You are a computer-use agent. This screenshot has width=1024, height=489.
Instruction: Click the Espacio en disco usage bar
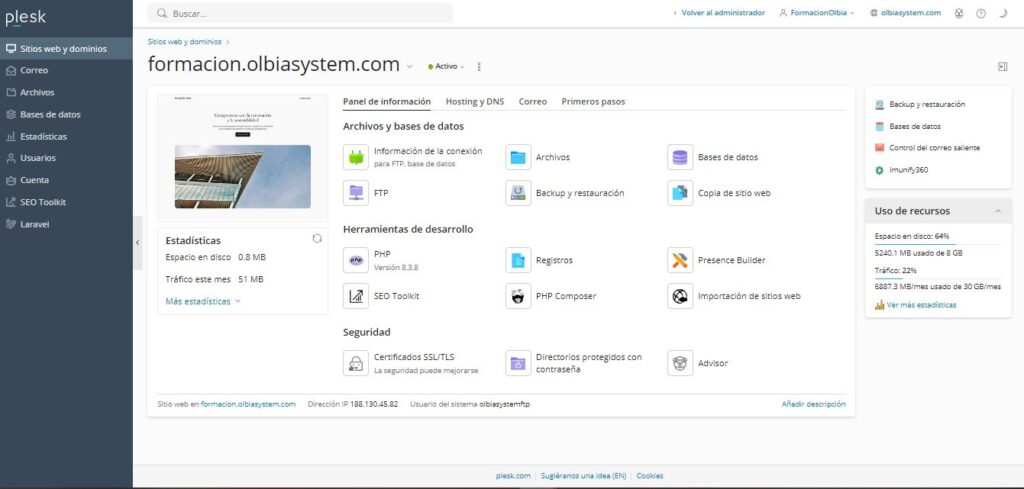pyautogui.click(x=938, y=244)
